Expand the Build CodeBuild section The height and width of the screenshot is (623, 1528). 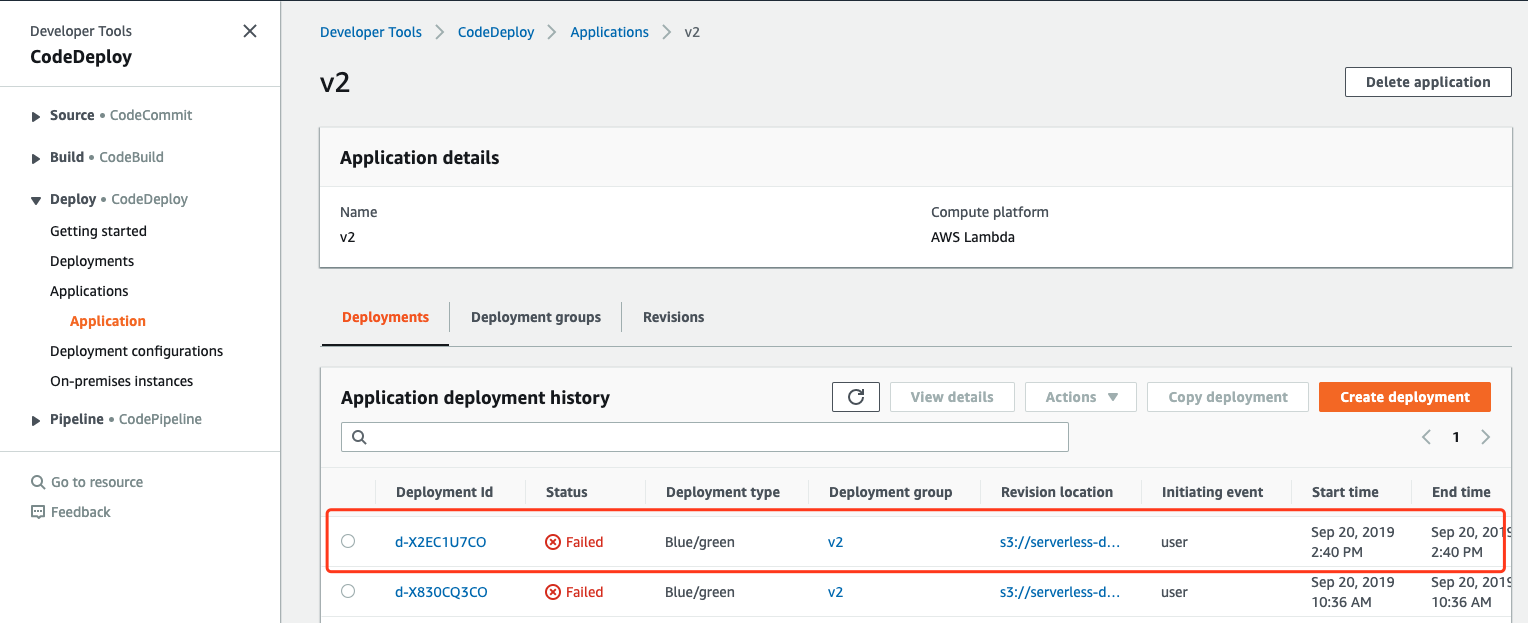pos(37,158)
